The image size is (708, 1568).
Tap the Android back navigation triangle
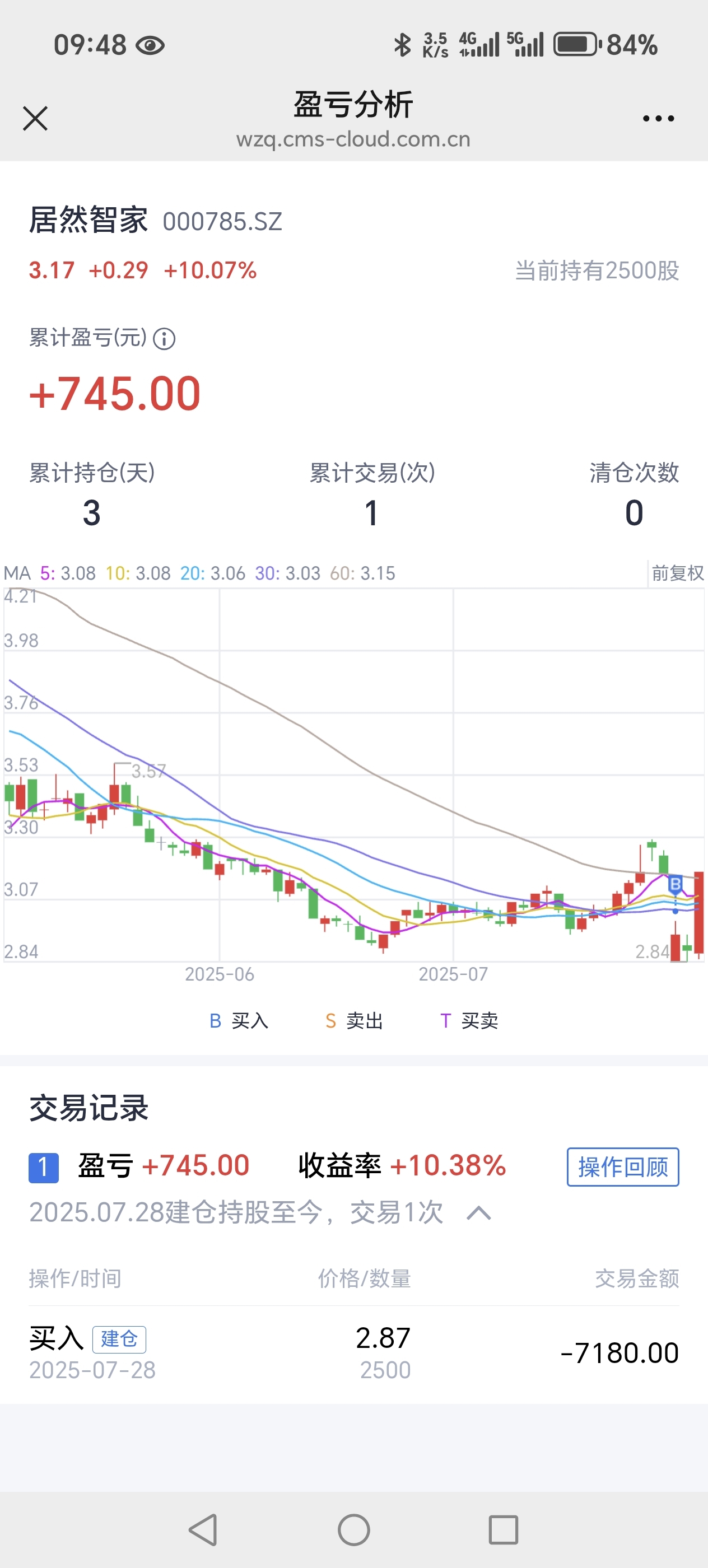coord(203,1530)
